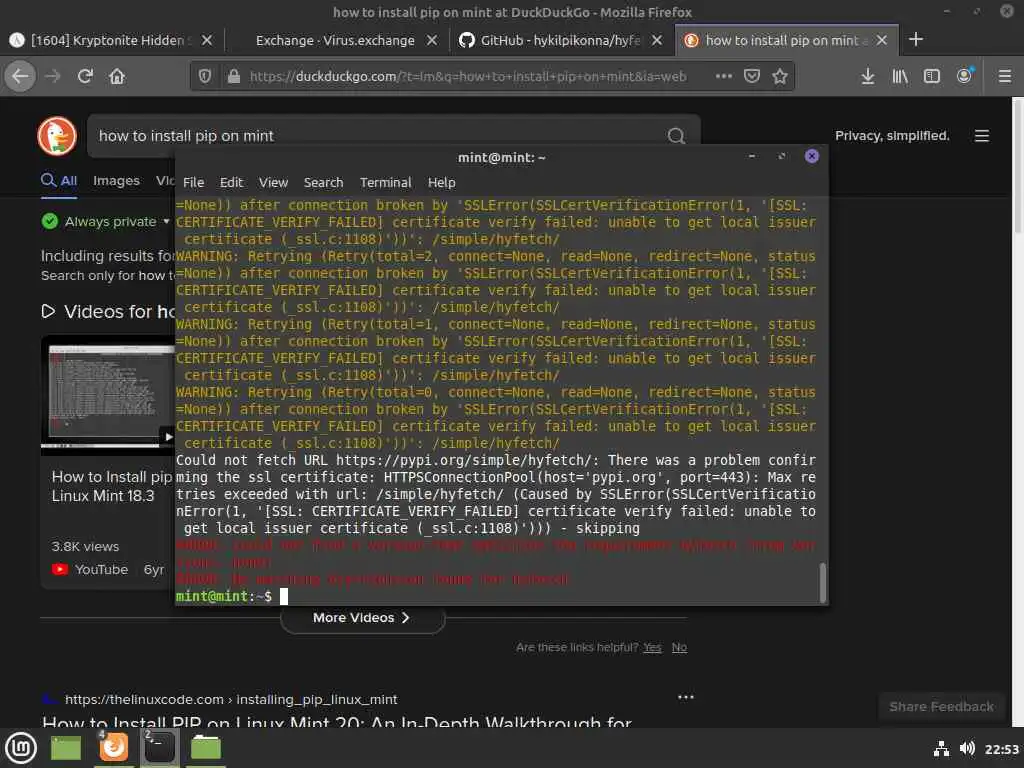This screenshot has height=768, width=1024.
Task: Open Linux Mint start menu
Action: point(21,748)
